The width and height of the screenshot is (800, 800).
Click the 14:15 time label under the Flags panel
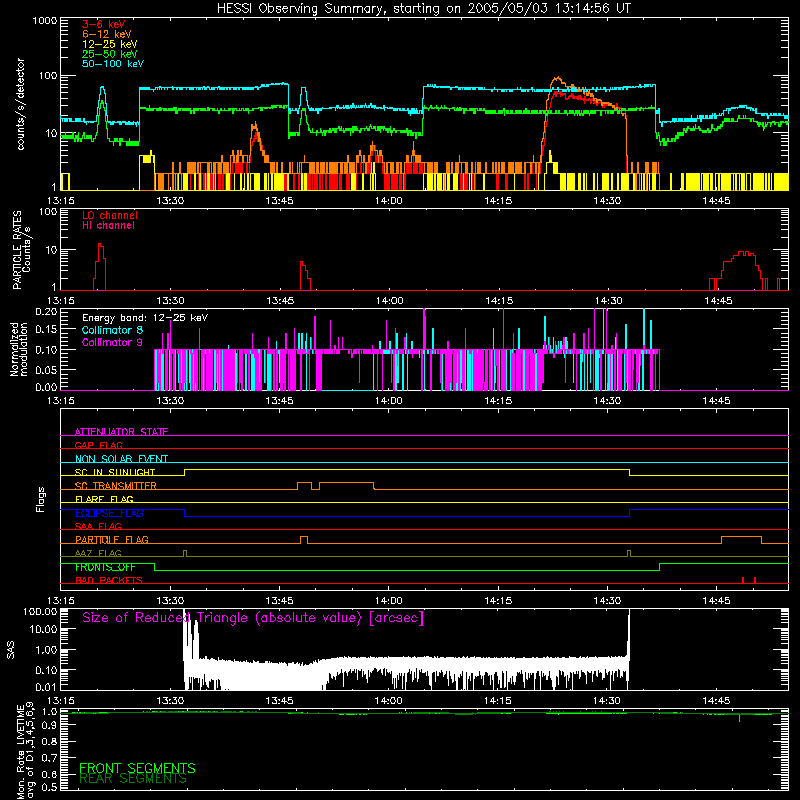coord(498,601)
